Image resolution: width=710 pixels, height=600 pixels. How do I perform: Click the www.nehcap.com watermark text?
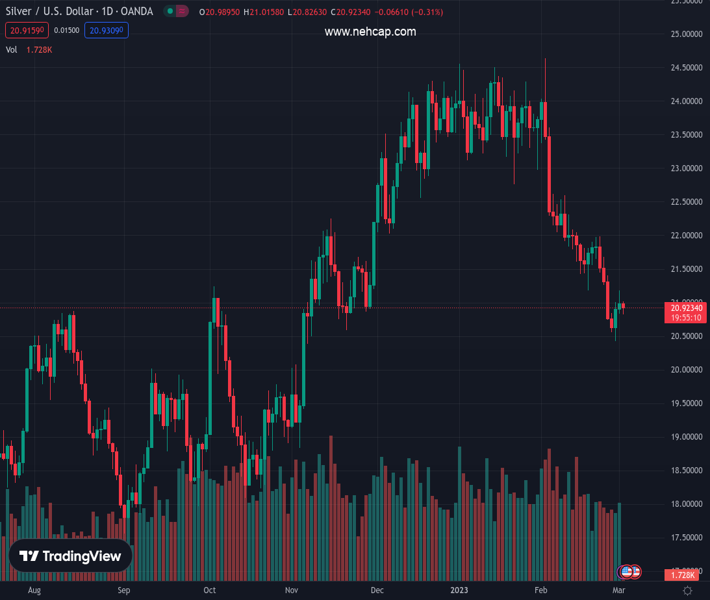[x=370, y=32]
